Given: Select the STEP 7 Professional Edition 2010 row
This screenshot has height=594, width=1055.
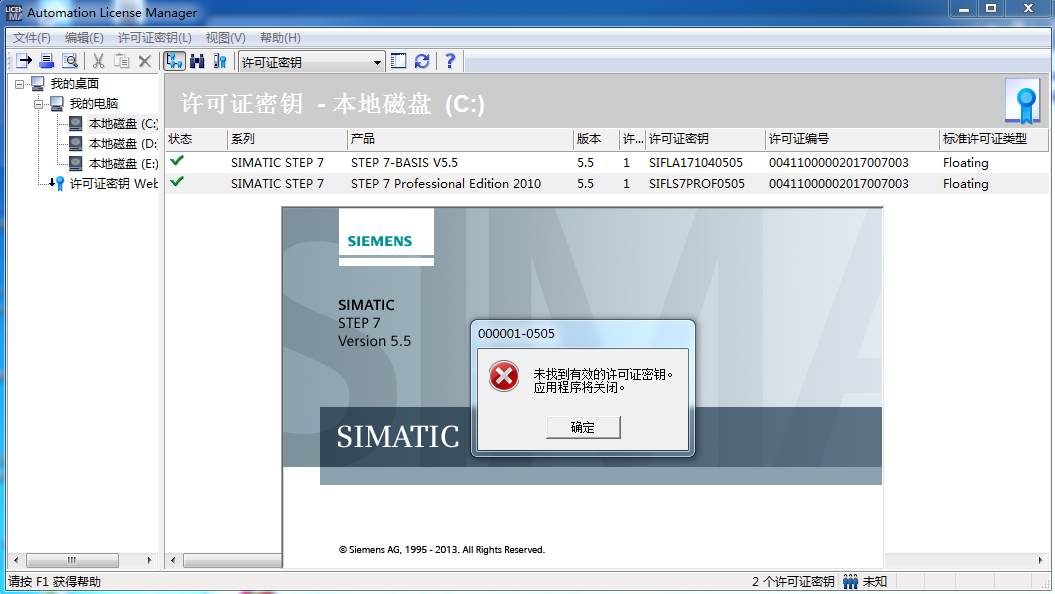Looking at the screenshot, I should (x=445, y=183).
